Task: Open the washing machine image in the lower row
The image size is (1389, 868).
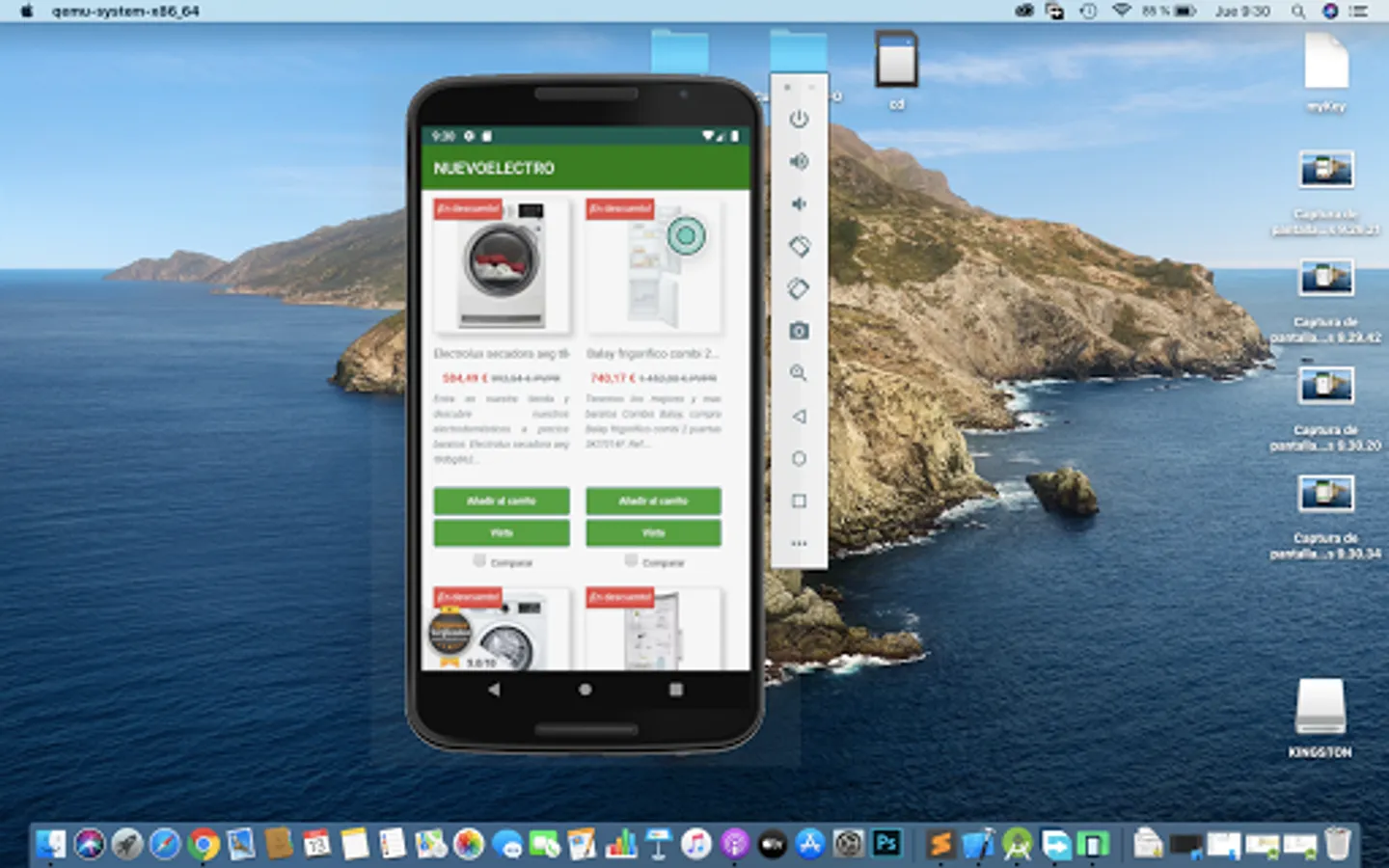Action: (x=502, y=629)
